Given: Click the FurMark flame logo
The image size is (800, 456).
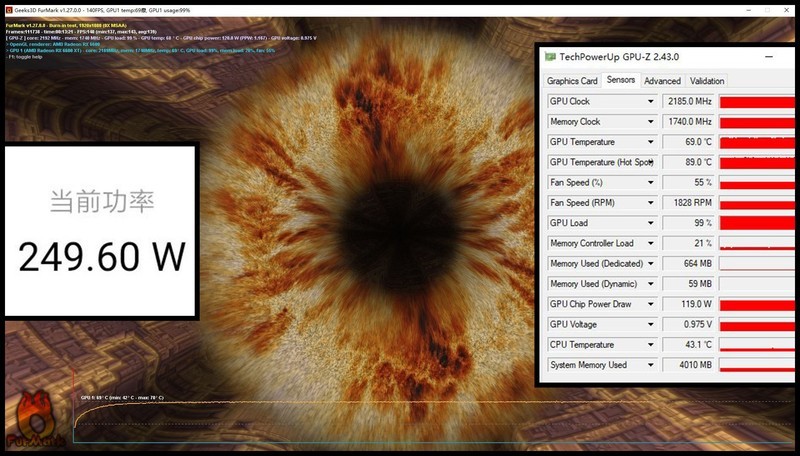Looking at the screenshot, I should click(x=35, y=419).
